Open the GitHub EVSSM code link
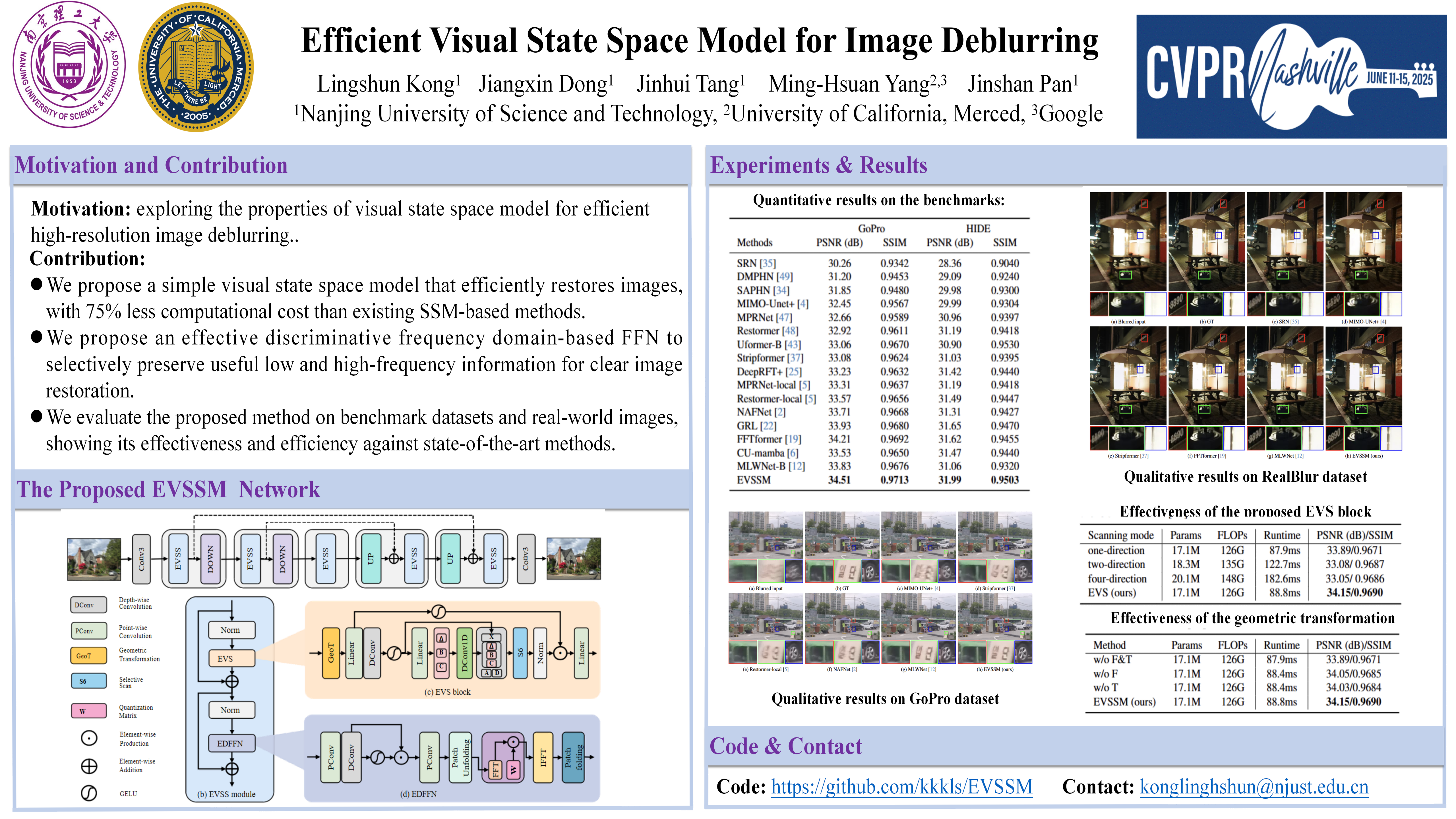This screenshot has width=1456, height=819. 901,787
